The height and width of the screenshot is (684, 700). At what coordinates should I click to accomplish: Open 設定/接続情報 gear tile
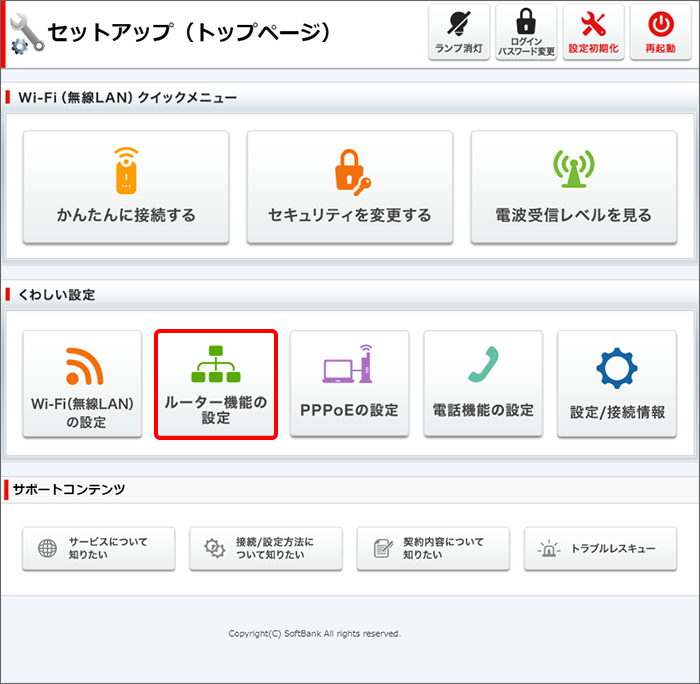tap(617, 384)
